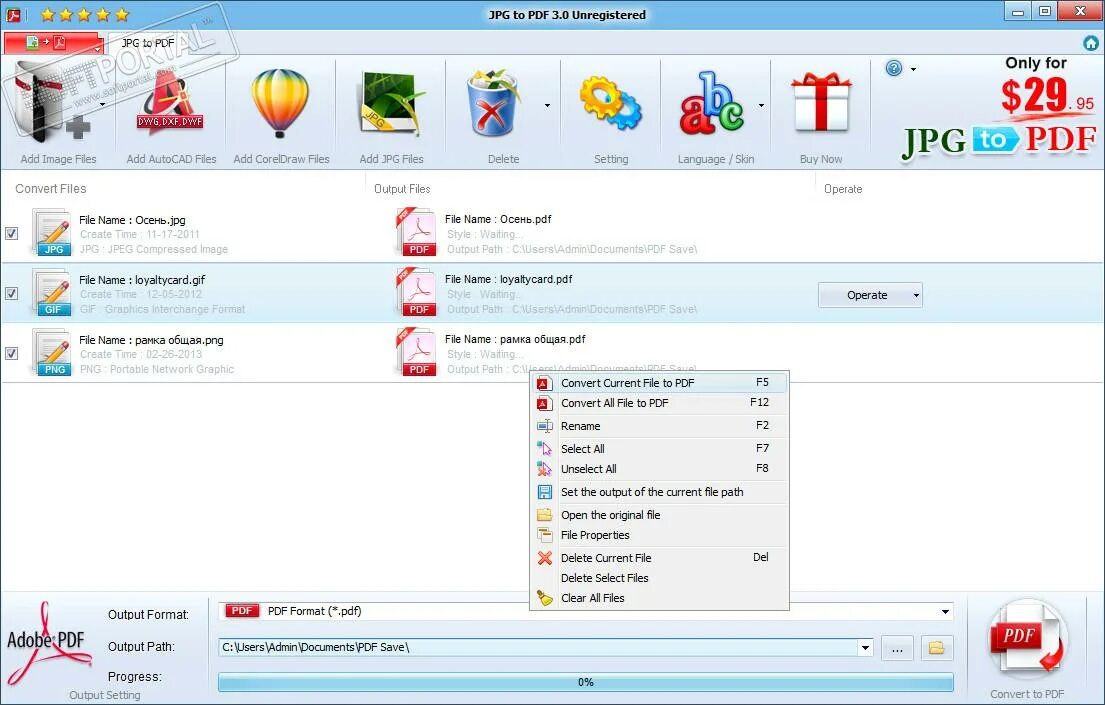Switch to the JPG to PDF tab
Image resolution: width=1105 pixels, height=705 pixels.
(148, 43)
